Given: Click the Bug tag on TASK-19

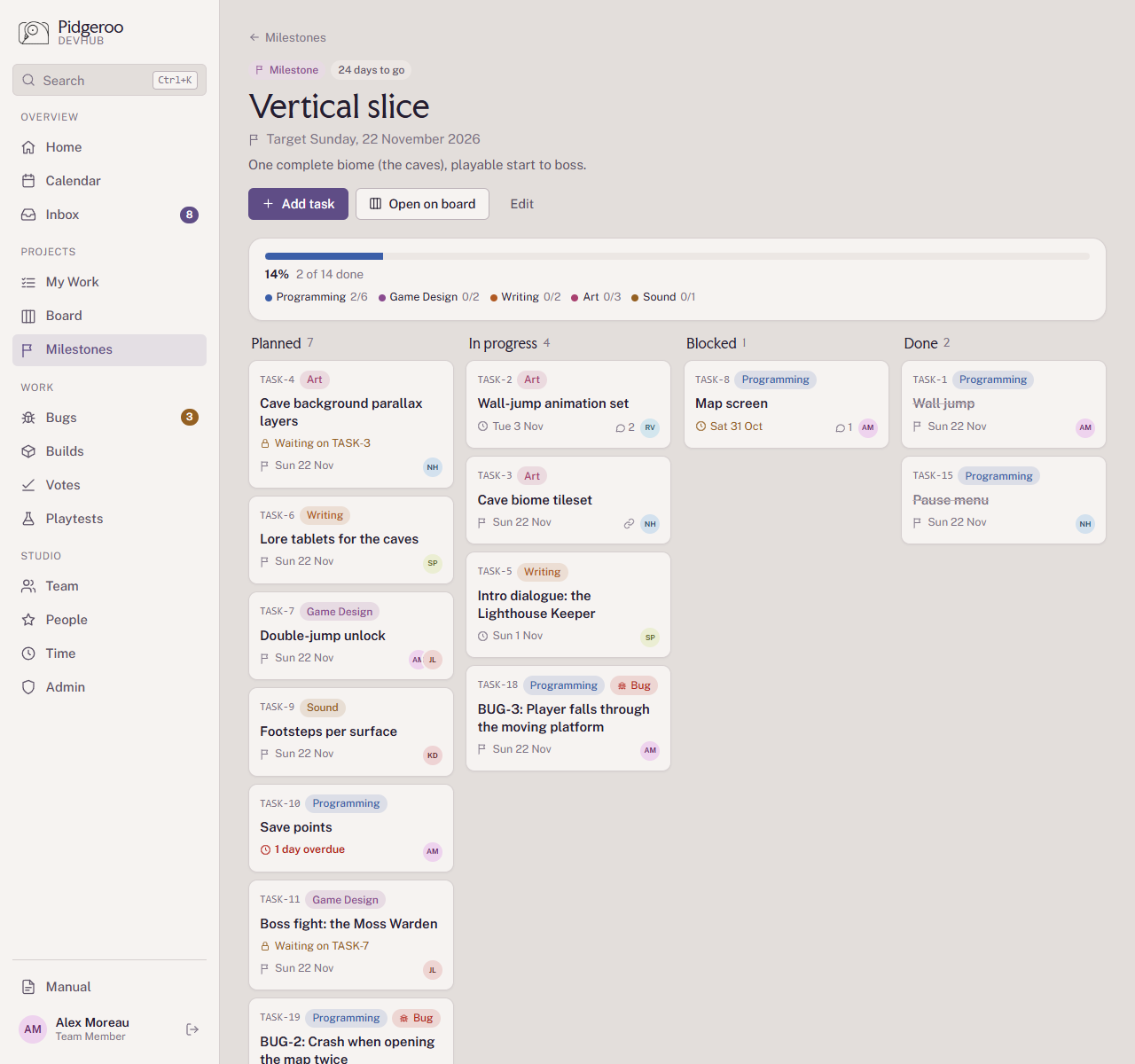Looking at the screenshot, I should tap(416, 1018).
